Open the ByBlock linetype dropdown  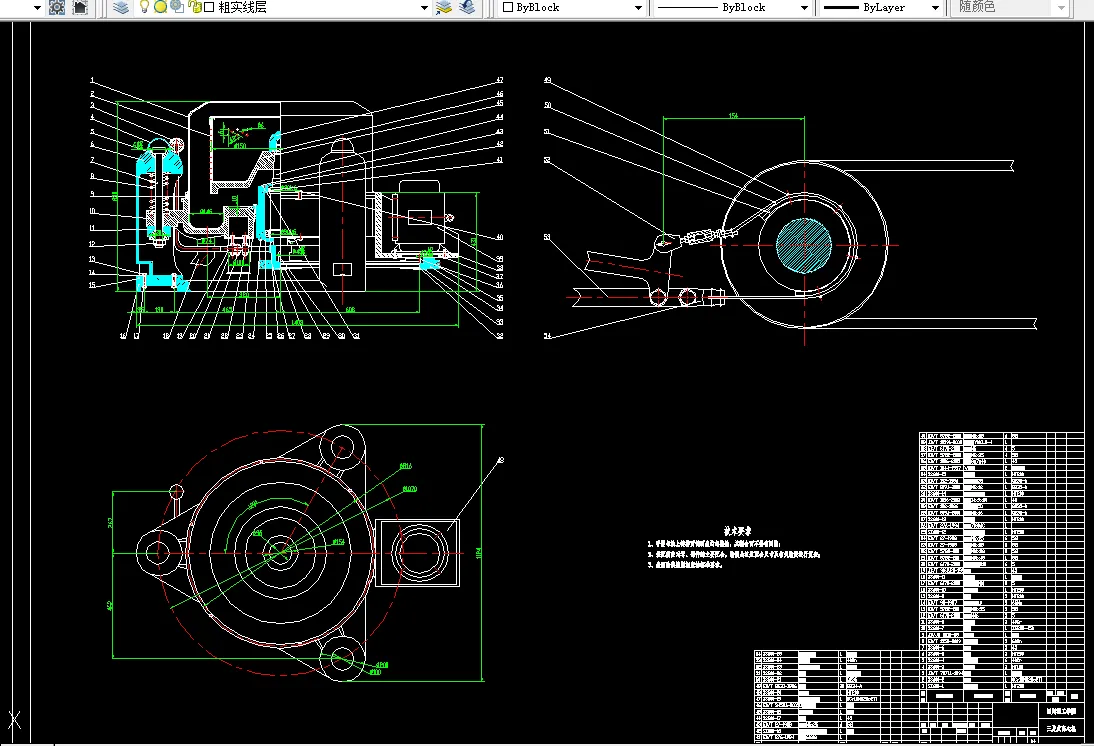pos(804,8)
